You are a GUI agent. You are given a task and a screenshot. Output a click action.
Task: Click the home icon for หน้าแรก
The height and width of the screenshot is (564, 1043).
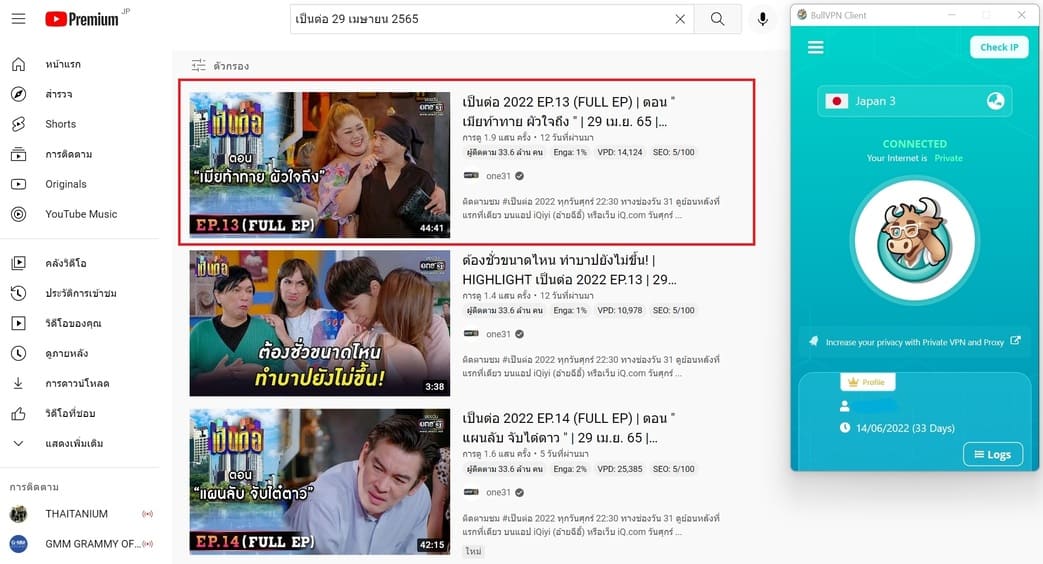tap(19, 64)
